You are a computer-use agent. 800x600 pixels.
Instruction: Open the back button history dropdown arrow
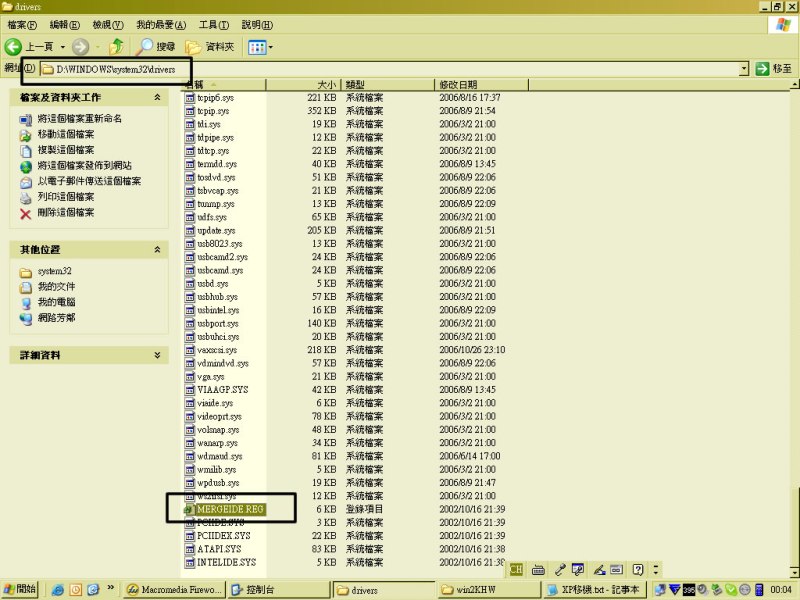[63, 47]
